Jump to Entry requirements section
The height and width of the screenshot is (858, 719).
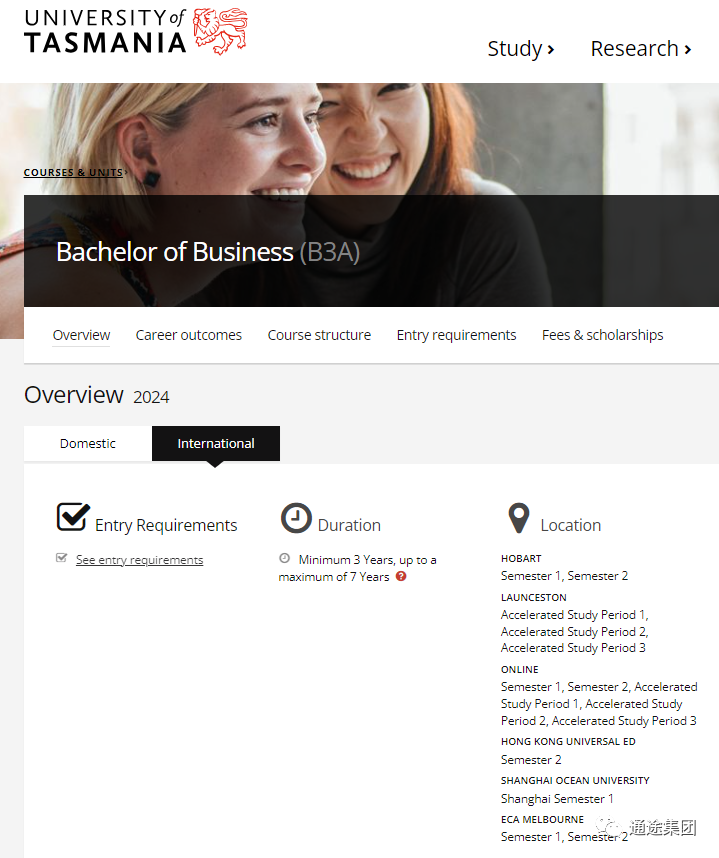[x=456, y=335]
